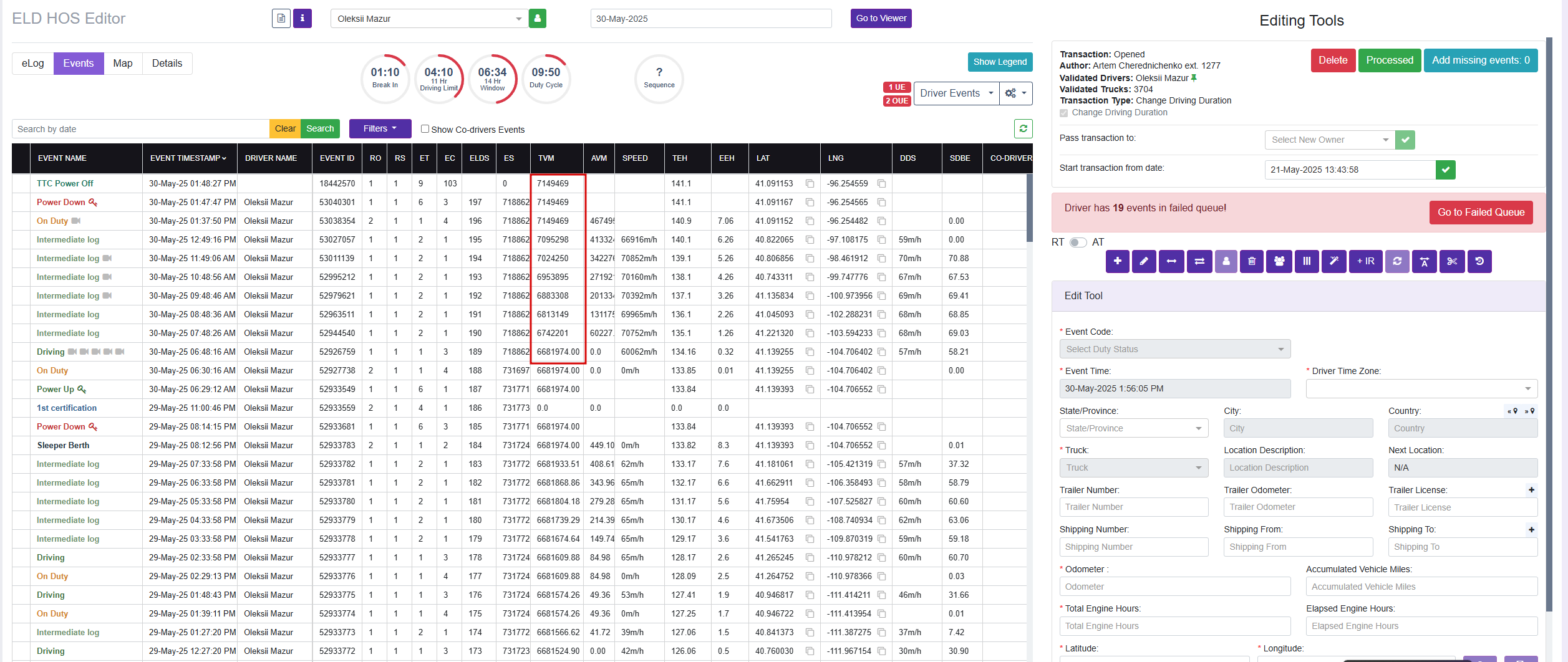Click the scissors cut tool icon
This screenshot has height=662, width=1568.
1452,261
